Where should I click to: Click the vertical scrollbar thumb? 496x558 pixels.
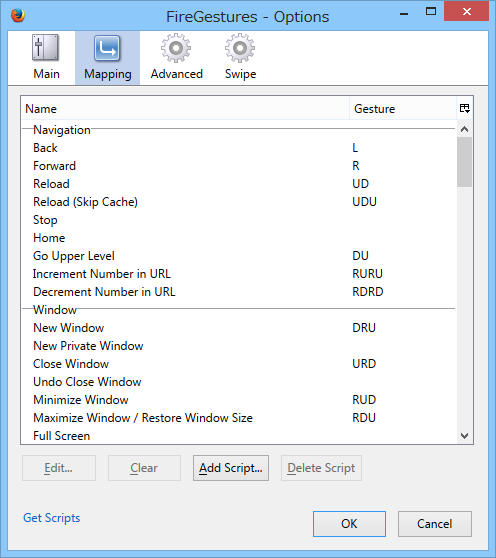click(464, 162)
